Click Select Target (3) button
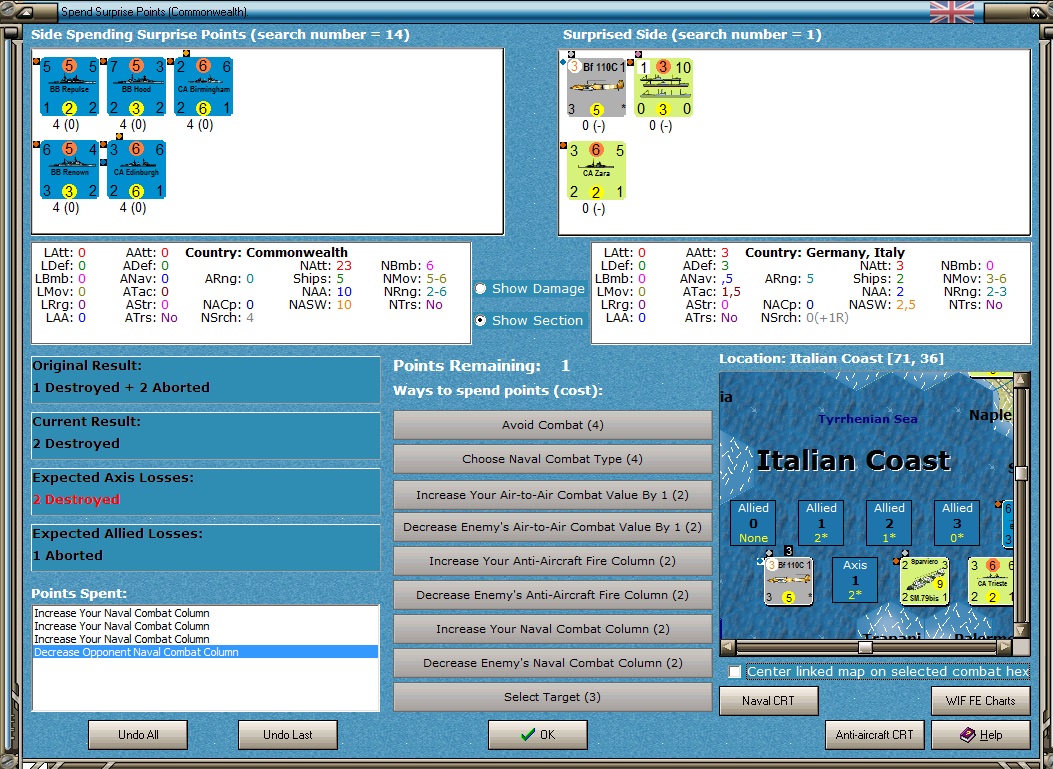This screenshot has height=769, width=1053. (553, 697)
